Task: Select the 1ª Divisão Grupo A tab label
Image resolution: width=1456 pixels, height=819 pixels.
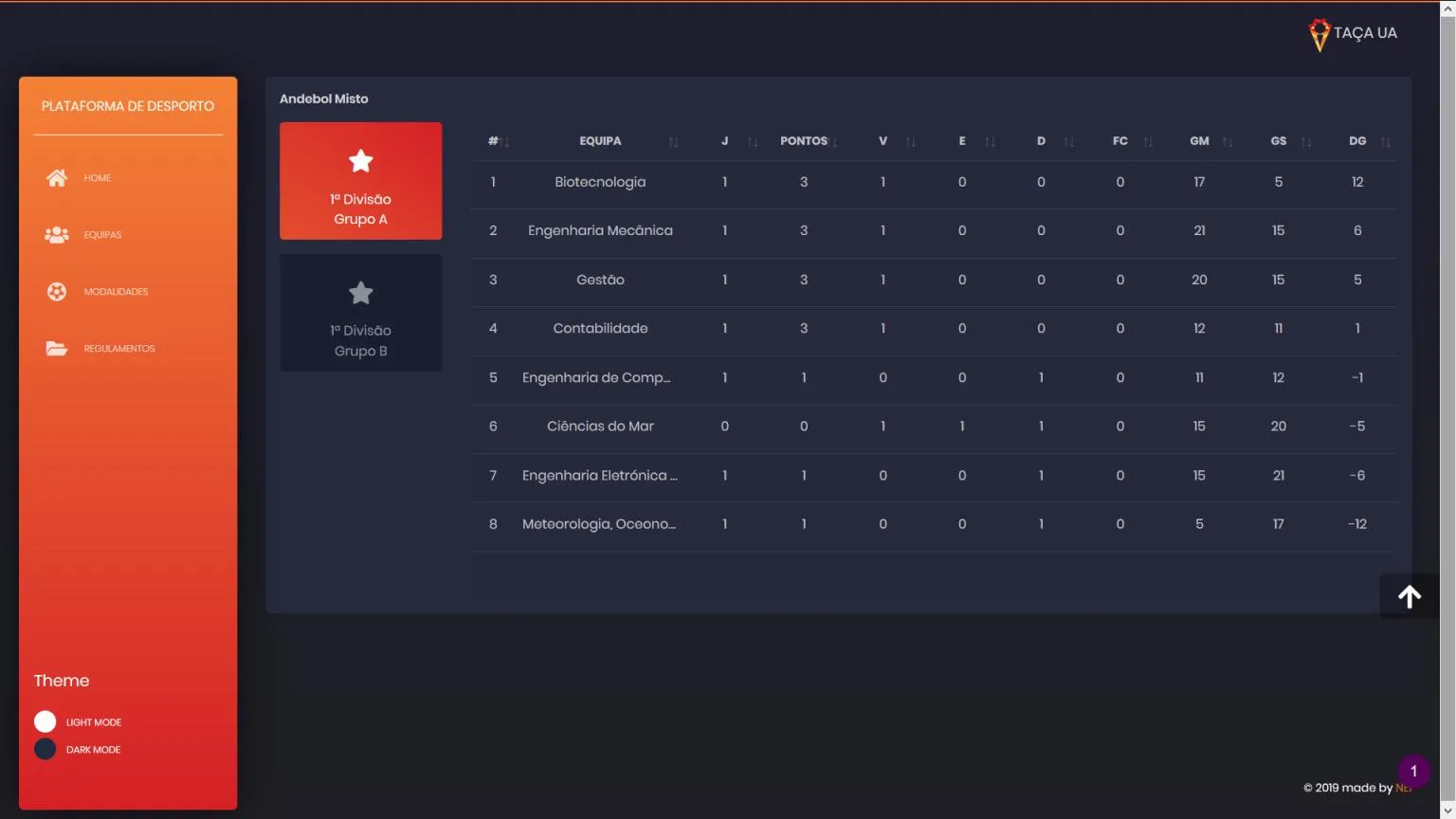Action: coord(360,209)
